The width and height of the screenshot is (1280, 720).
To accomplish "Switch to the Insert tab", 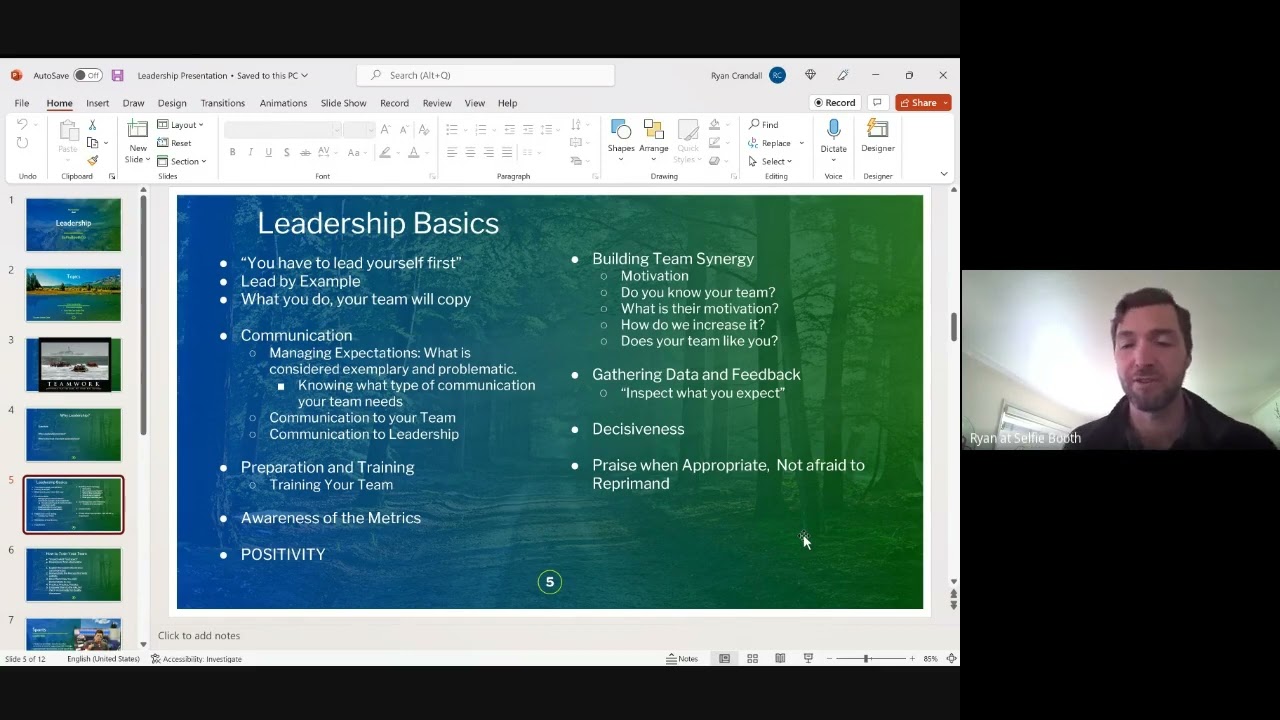I will click(x=97, y=103).
